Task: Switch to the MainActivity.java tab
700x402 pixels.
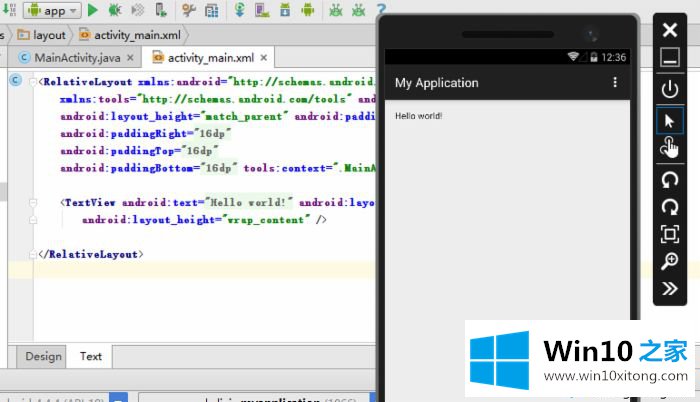Action: coord(77,58)
